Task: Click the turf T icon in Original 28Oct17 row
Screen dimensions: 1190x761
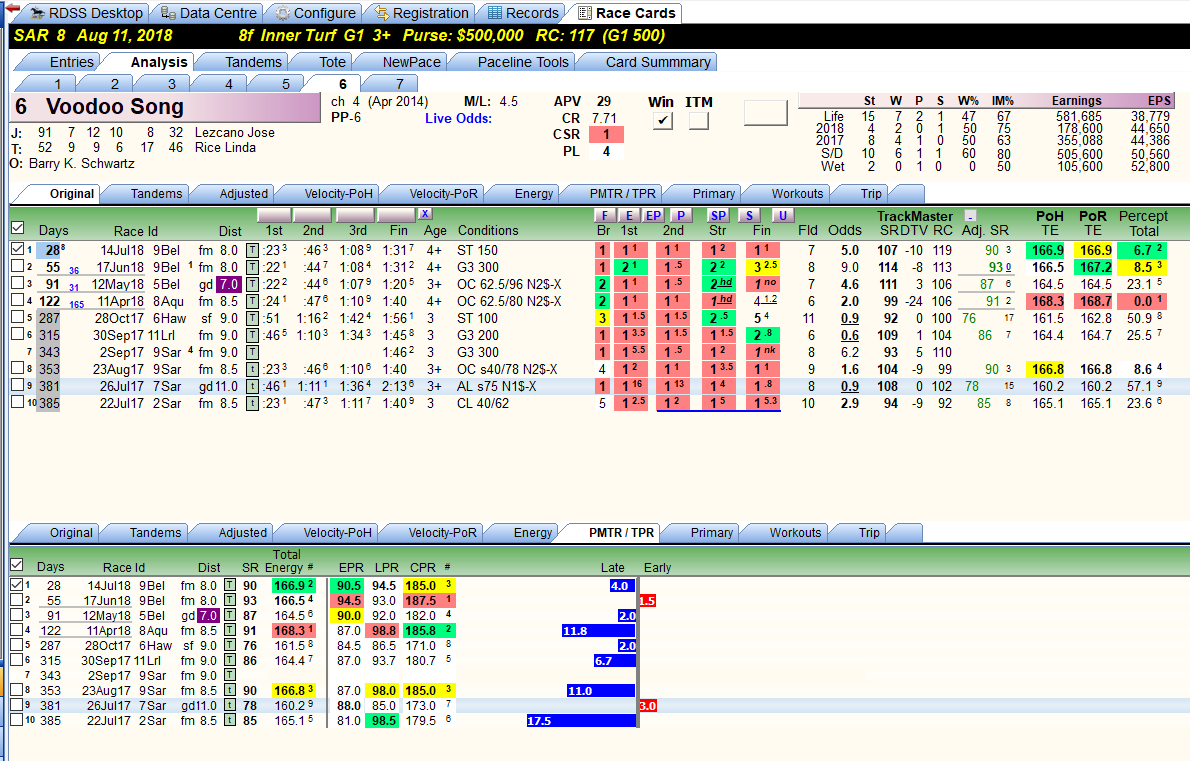Action: point(253,319)
